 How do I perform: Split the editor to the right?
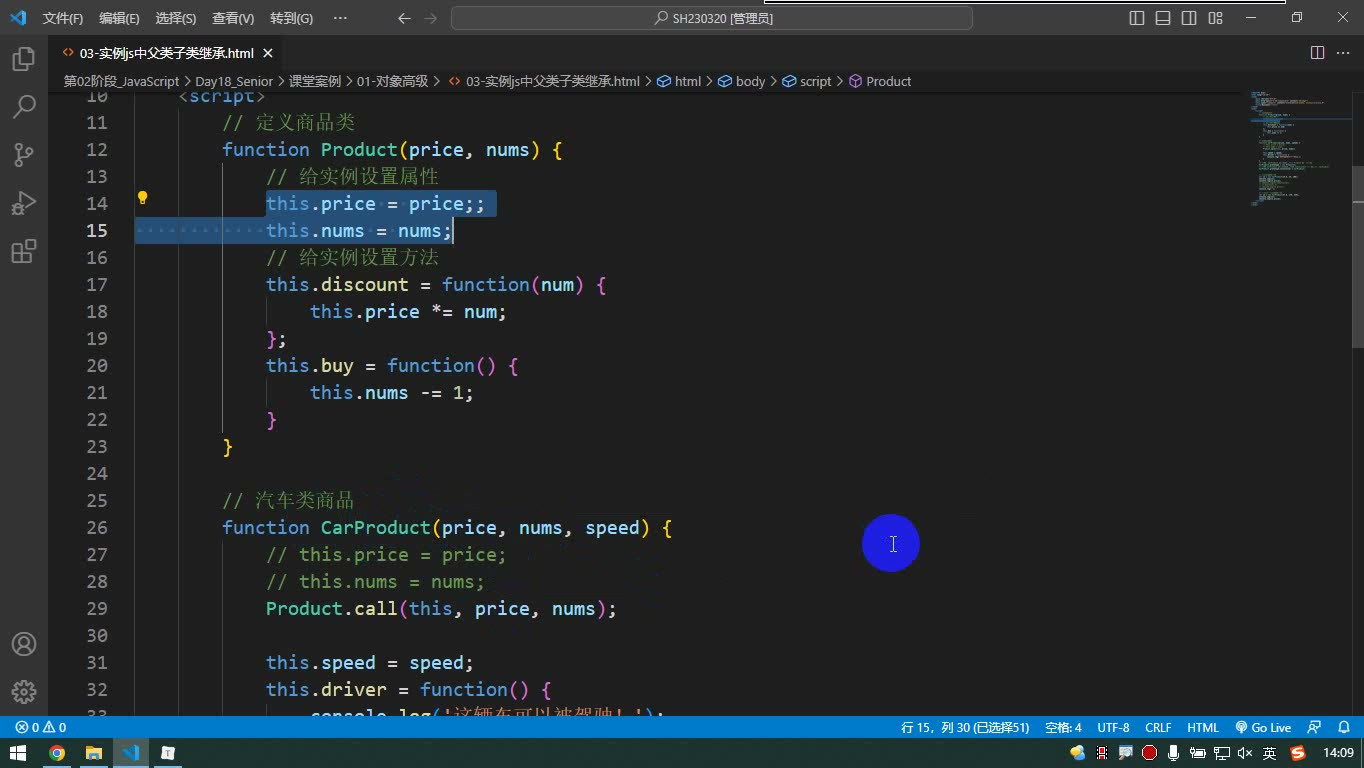click(1317, 53)
